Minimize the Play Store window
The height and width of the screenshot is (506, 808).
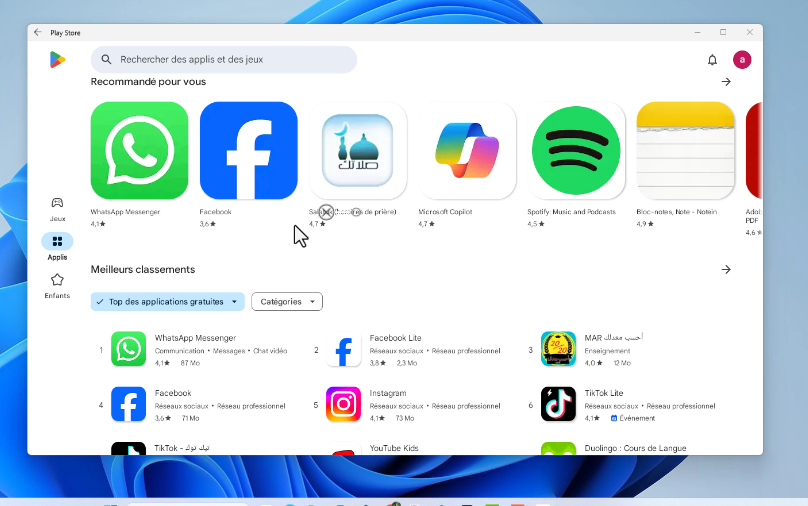tap(697, 32)
